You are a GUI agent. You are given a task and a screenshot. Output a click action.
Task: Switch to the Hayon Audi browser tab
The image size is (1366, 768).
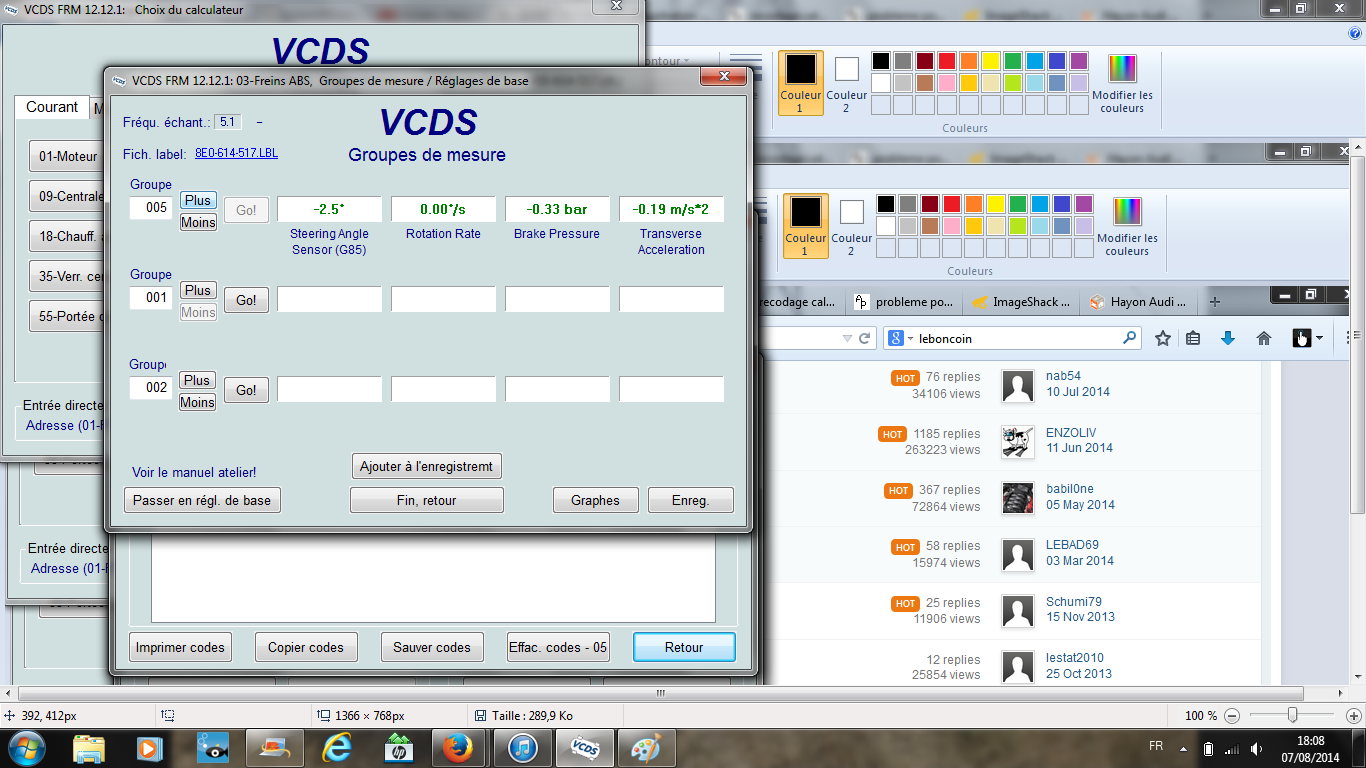tap(1138, 301)
